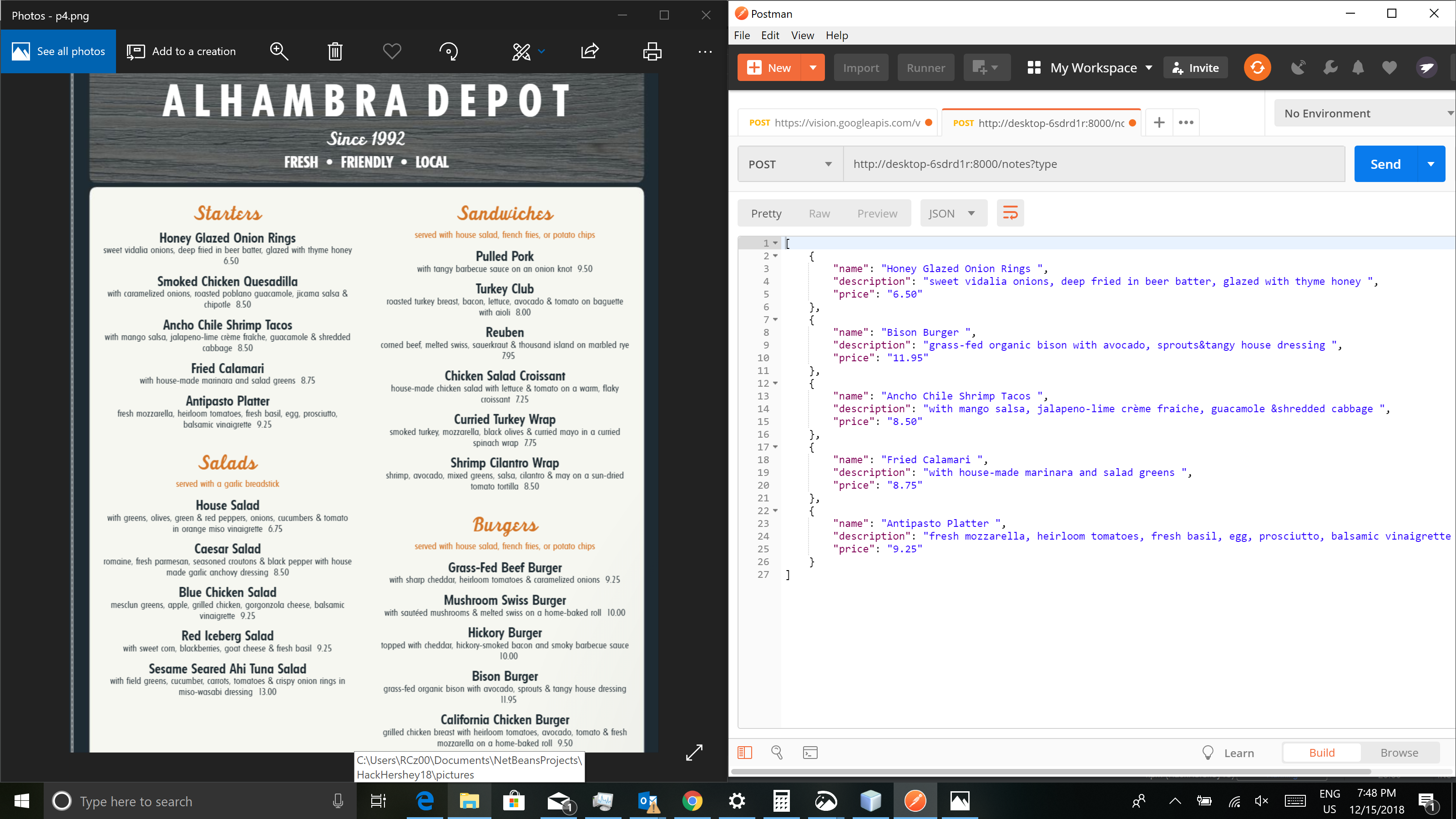Screen dimensions: 1456x819
Task: Print the photo with the printer icon
Action: click(652, 51)
